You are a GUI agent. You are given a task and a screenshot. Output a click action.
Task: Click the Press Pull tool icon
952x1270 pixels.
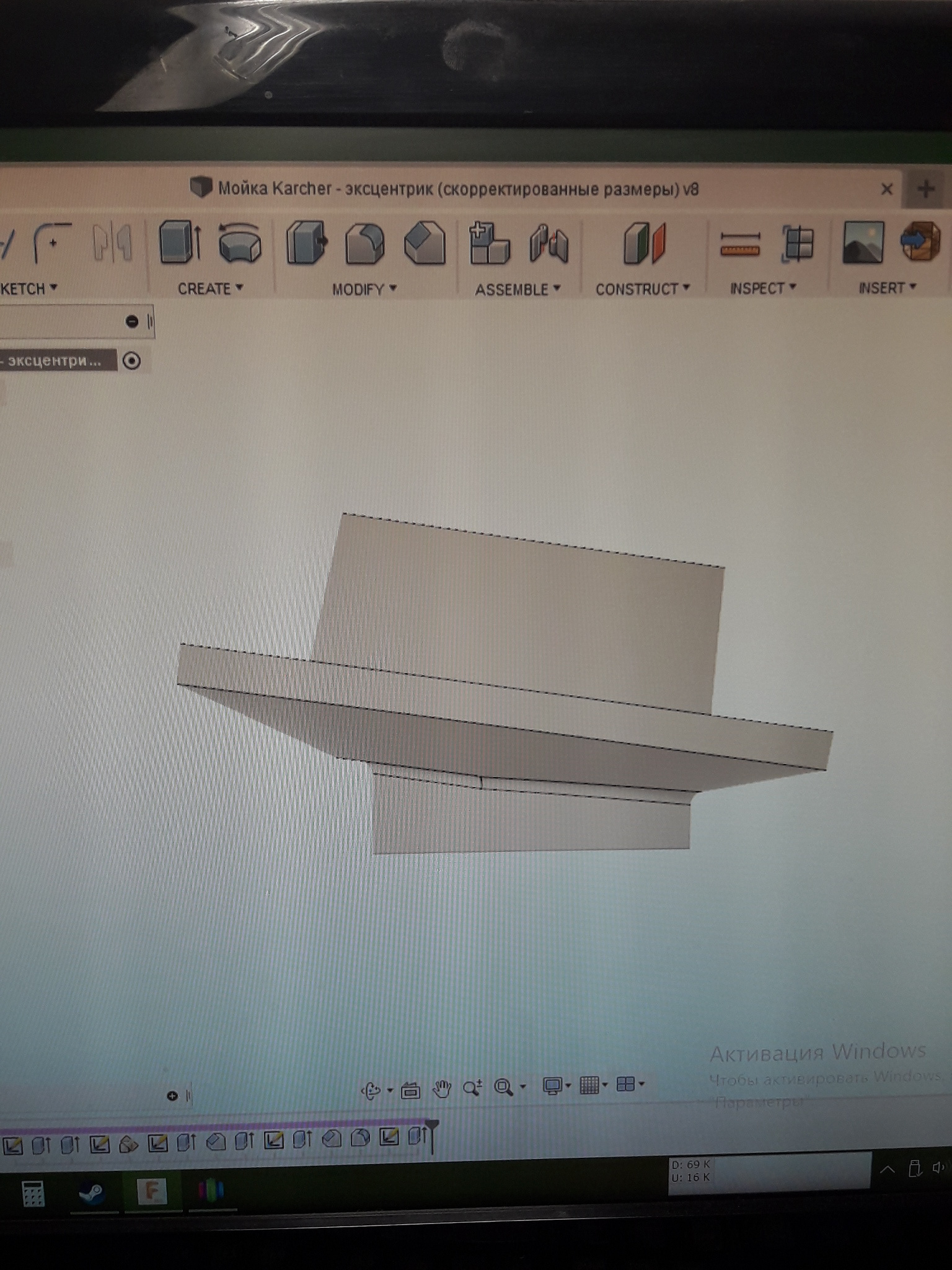click(306, 244)
